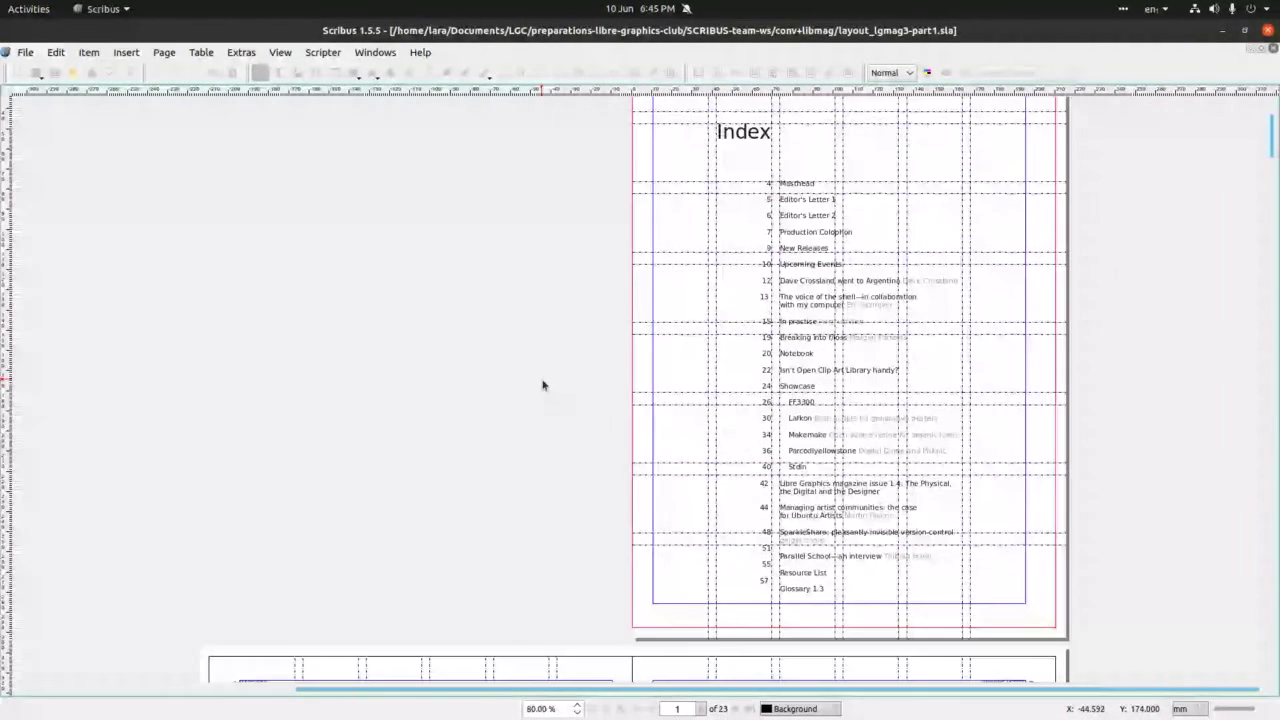Open the Normal preview mode dropdown
1280x720 pixels.
tap(891, 72)
